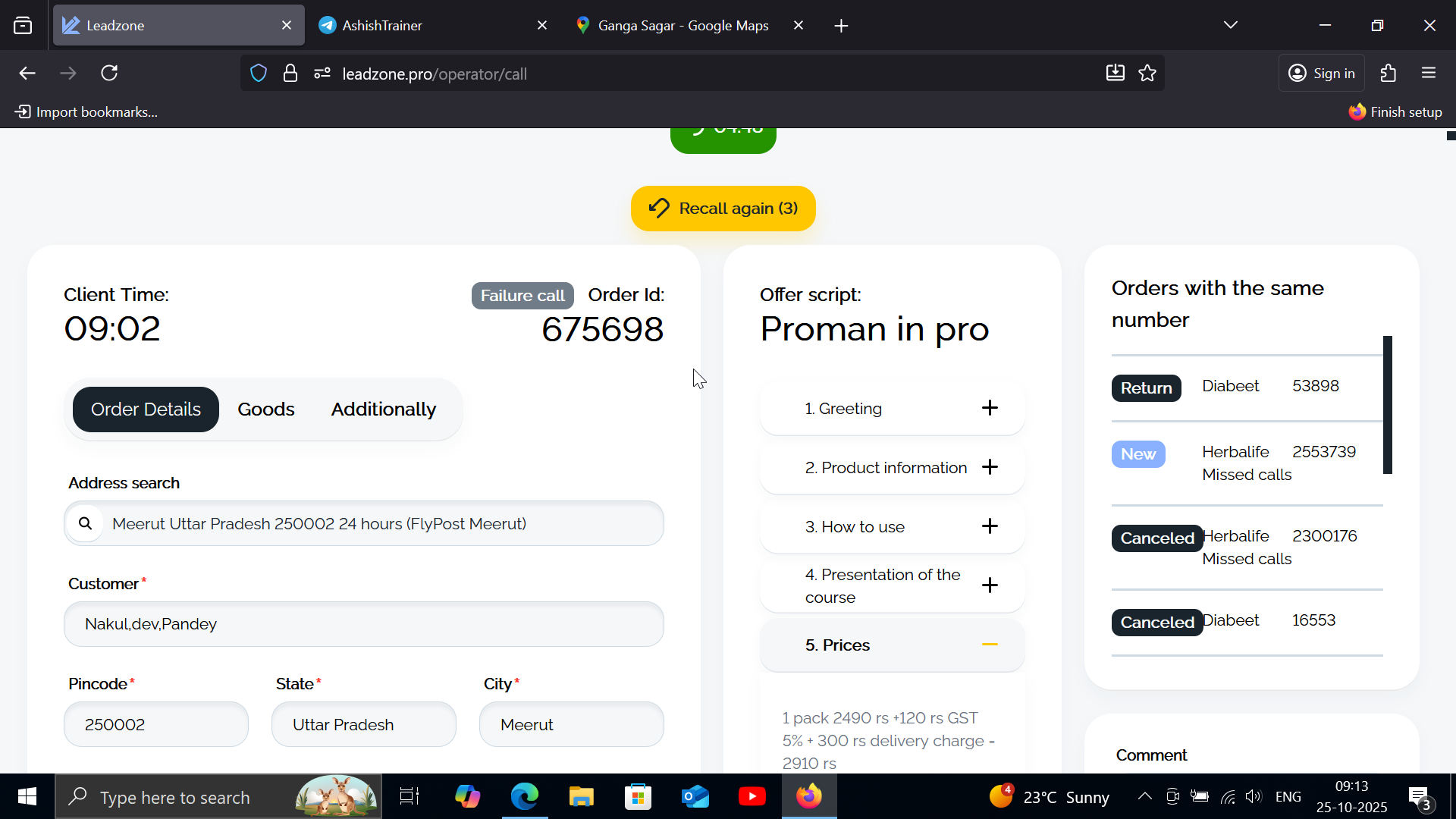This screenshot has height=819, width=1456.
Task: Reload the Leadzone page
Action: tap(109, 73)
